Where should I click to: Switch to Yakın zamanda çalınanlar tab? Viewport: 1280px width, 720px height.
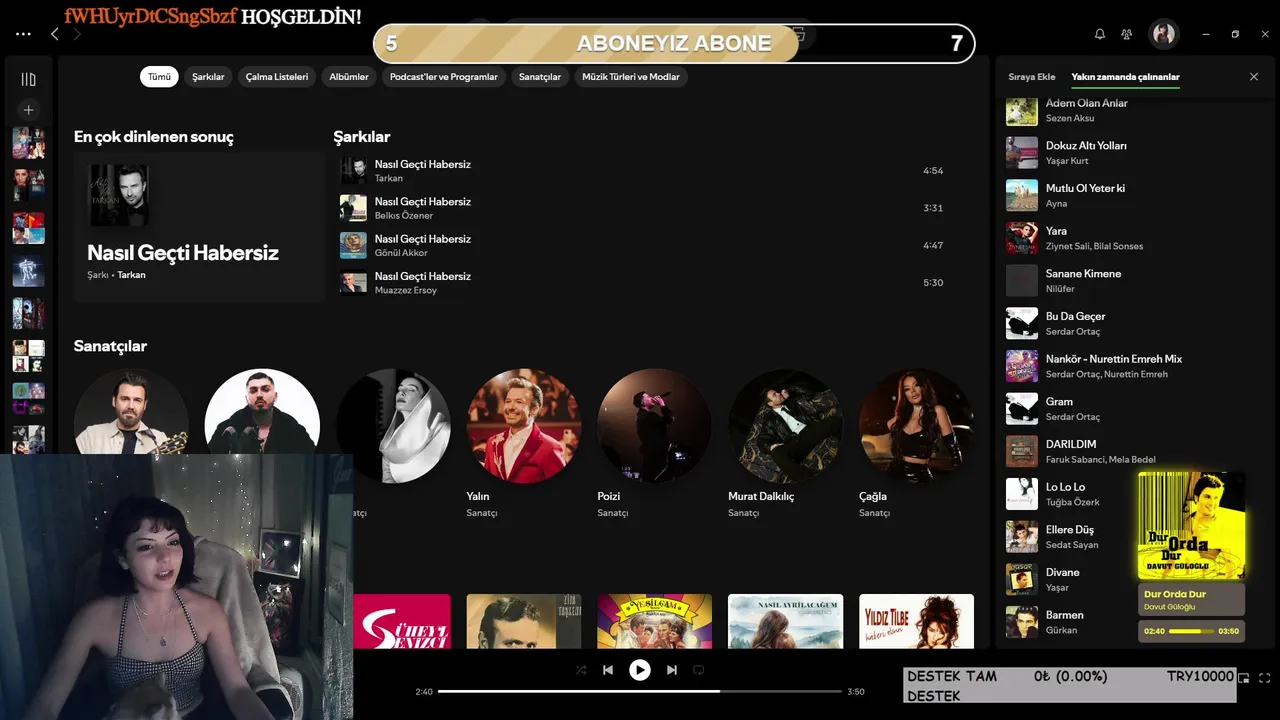[1126, 77]
